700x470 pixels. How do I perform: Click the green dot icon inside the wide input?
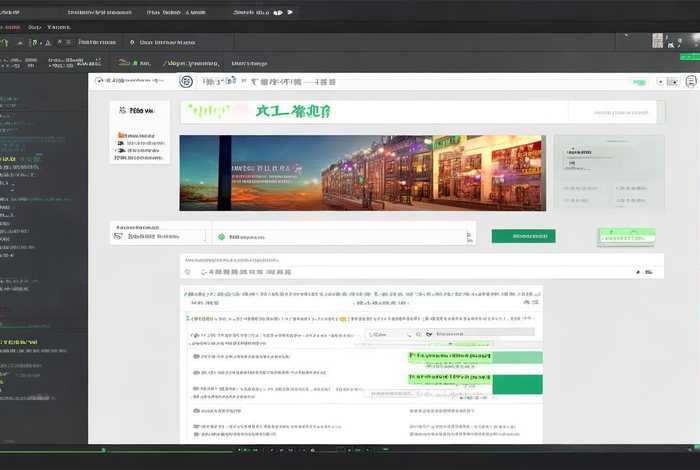[221, 237]
